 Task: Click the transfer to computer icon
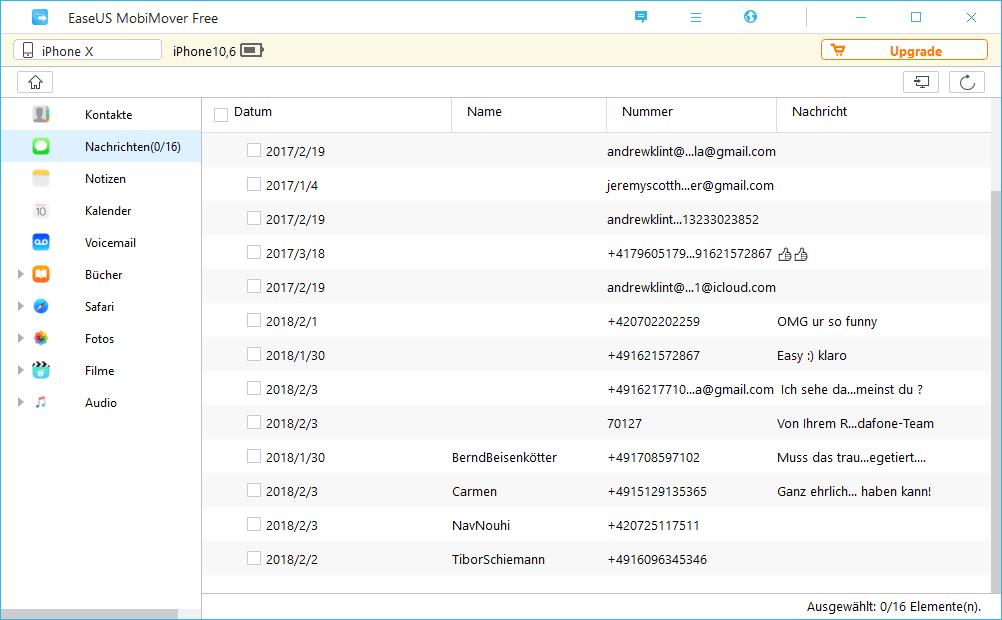[920, 83]
